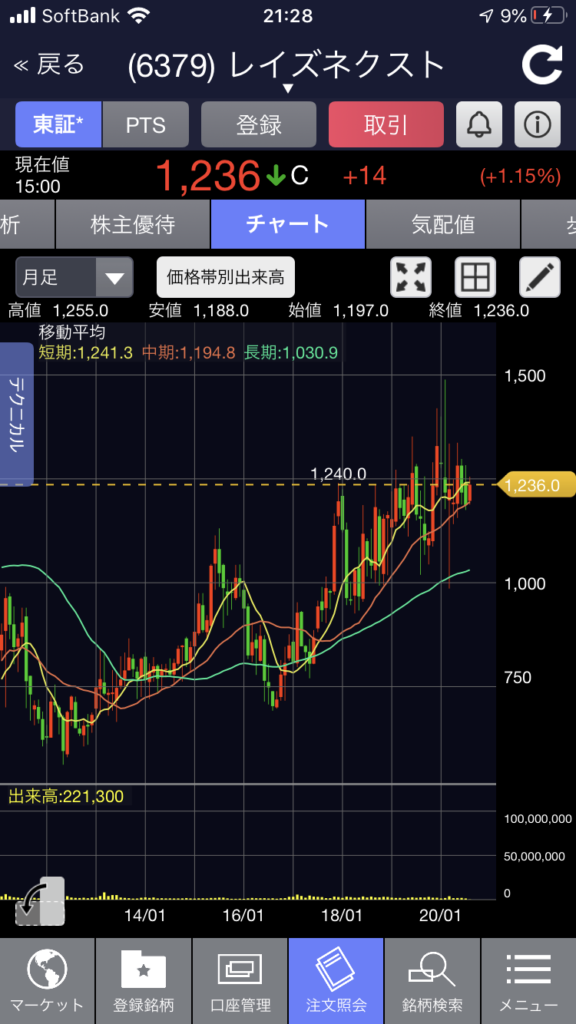The image size is (576, 1024).
Task: Switch to the 株主優待 tab
Action: point(133,224)
